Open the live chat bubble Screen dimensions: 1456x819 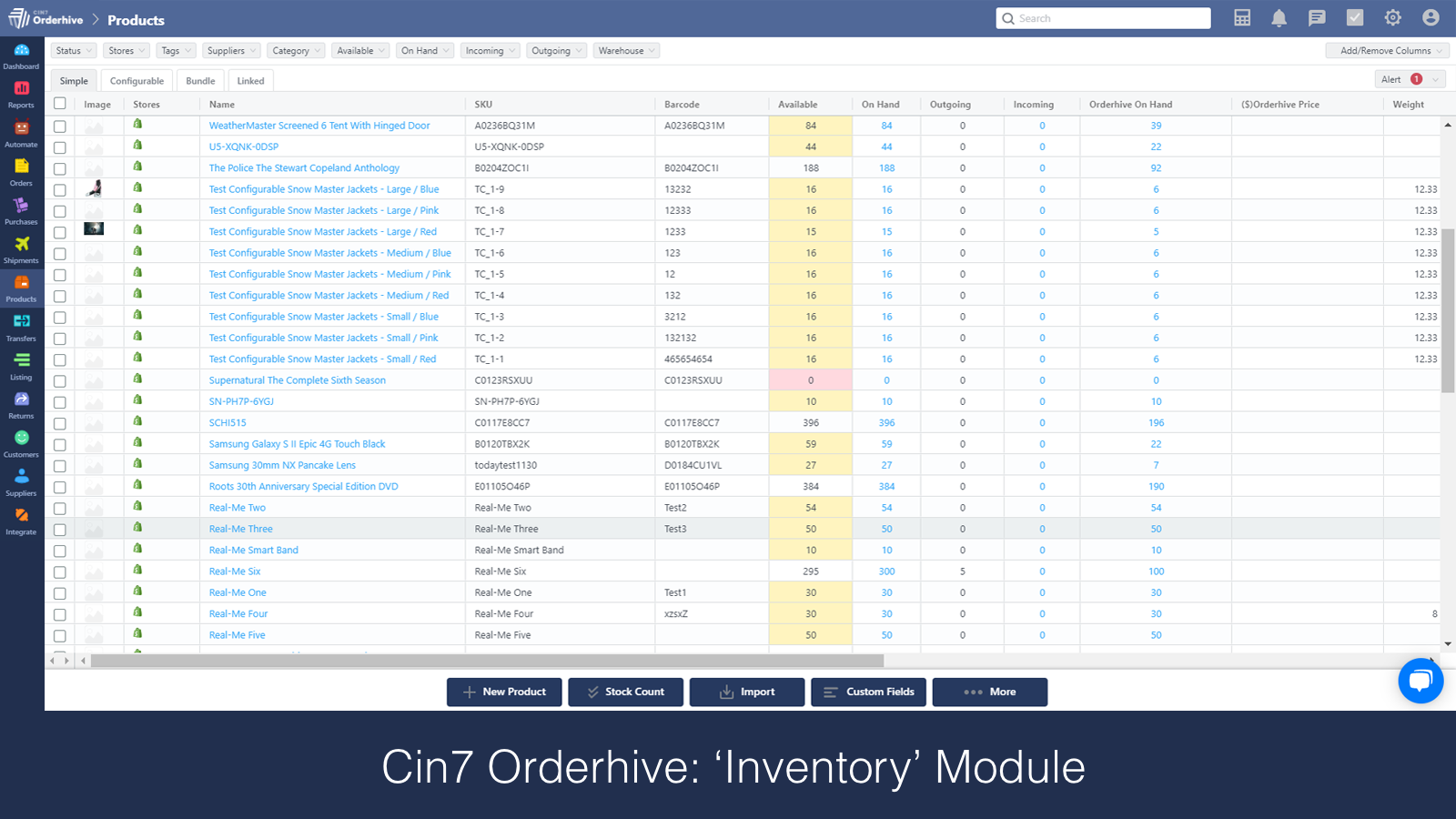[1421, 681]
